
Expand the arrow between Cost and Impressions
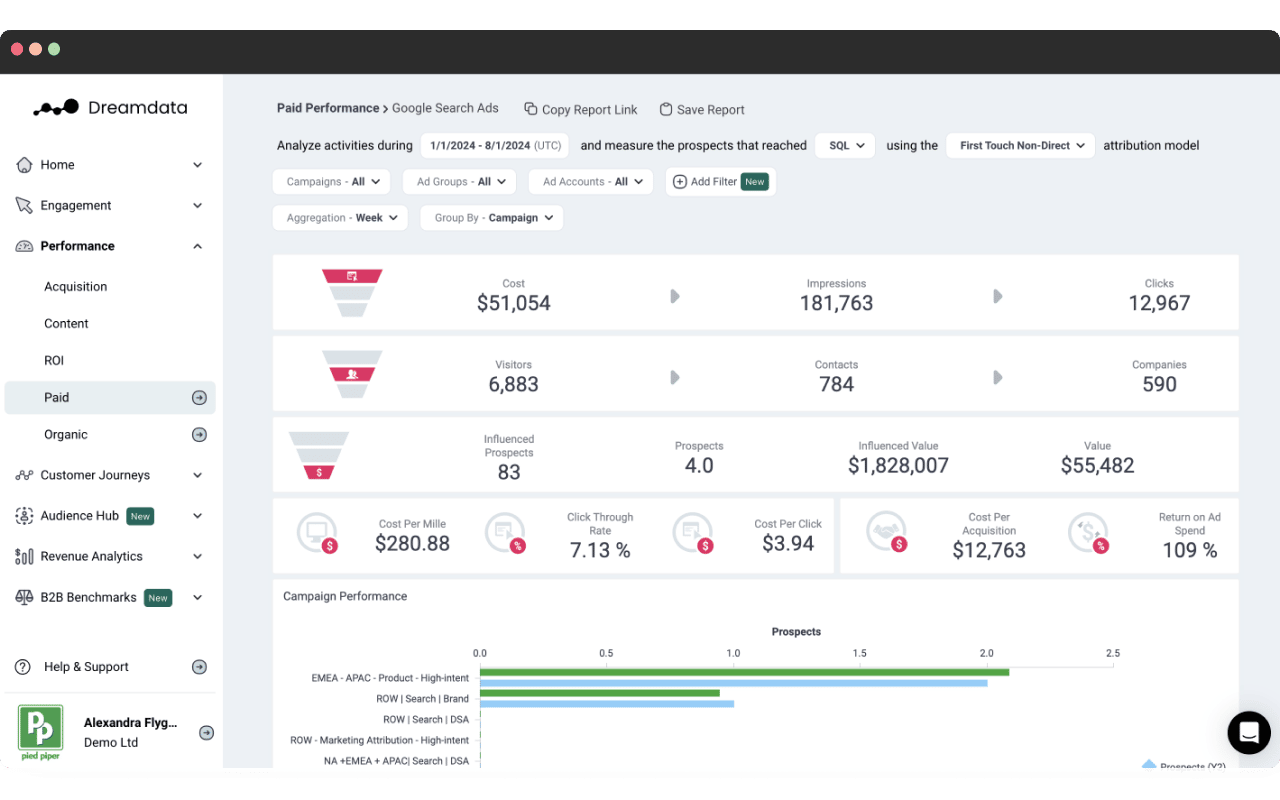(x=674, y=296)
